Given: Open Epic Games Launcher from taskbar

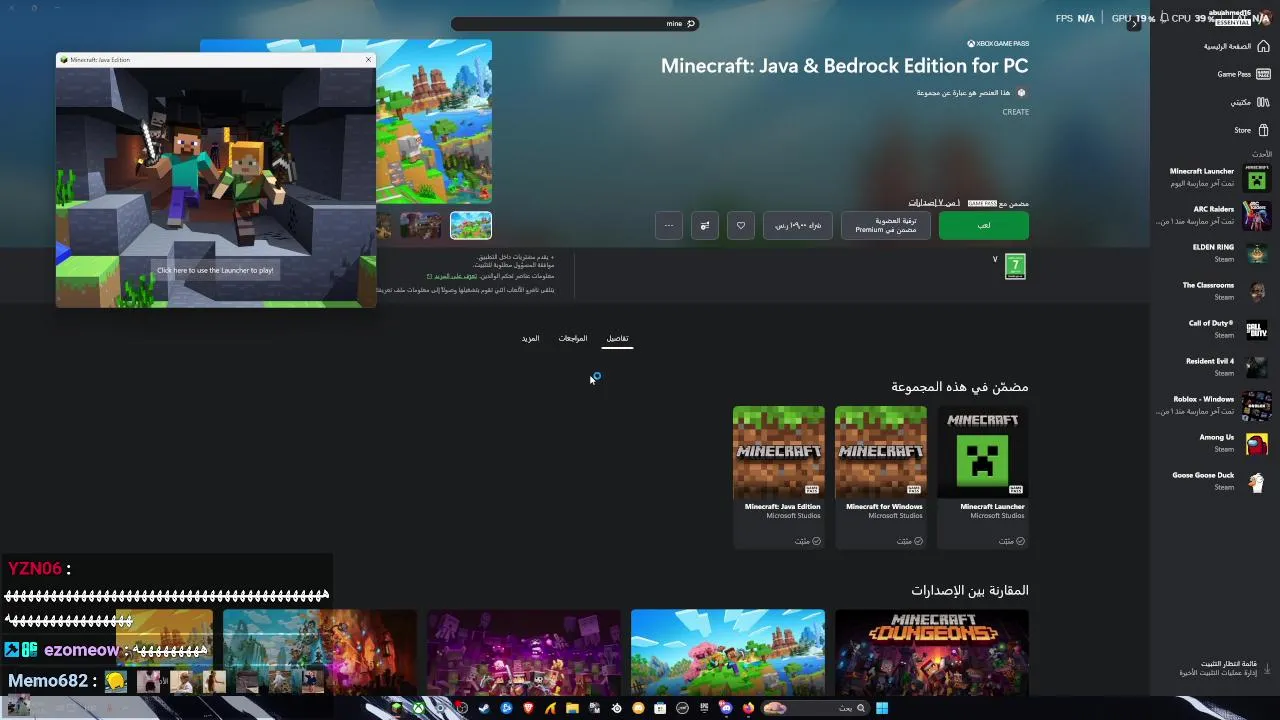Looking at the screenshot, I should (x=704, y=708).
